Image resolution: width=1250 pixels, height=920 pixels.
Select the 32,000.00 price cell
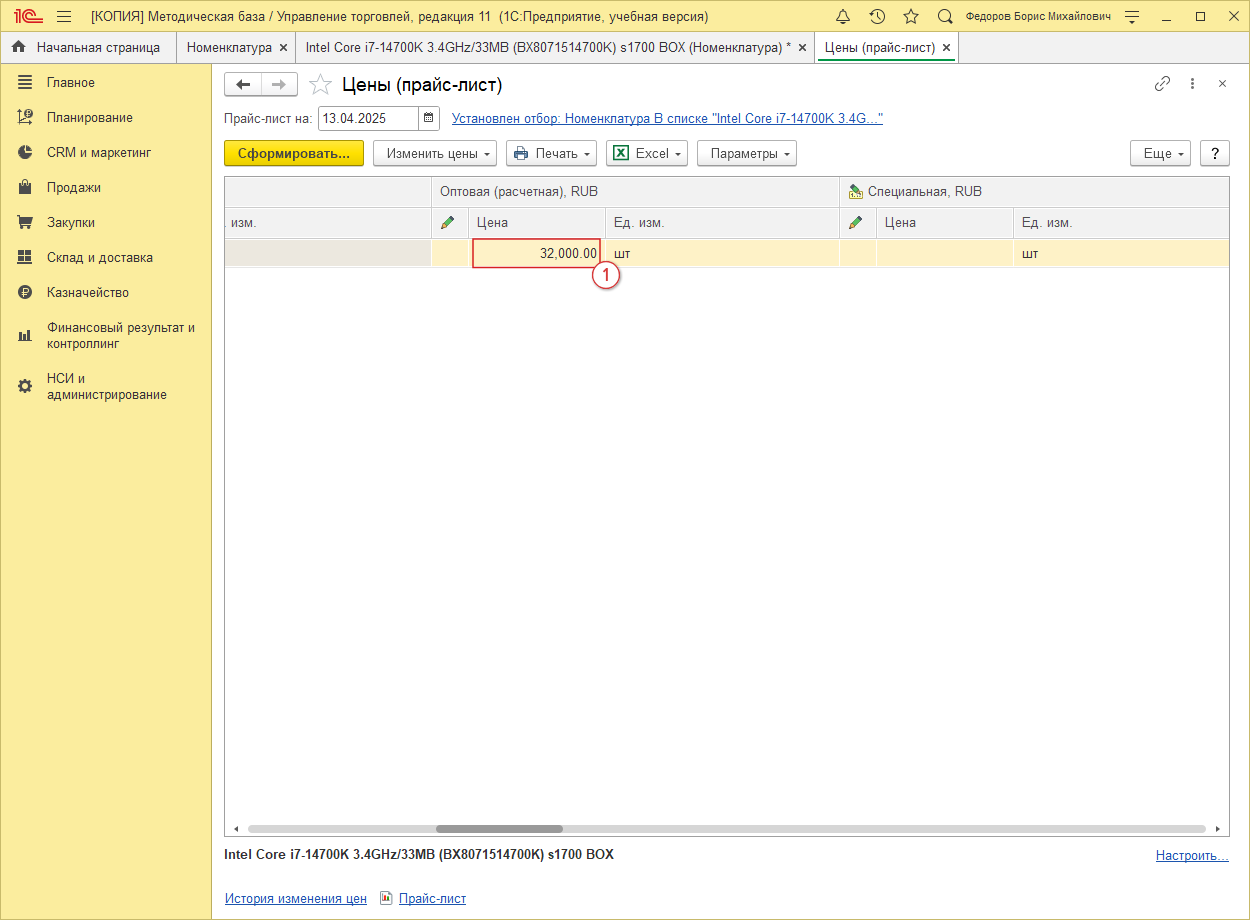537,254
